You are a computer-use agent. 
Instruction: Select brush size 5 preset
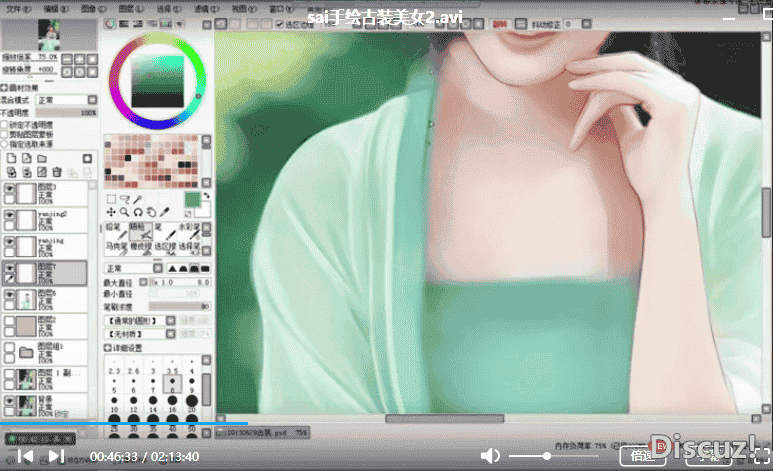(114, 384)
